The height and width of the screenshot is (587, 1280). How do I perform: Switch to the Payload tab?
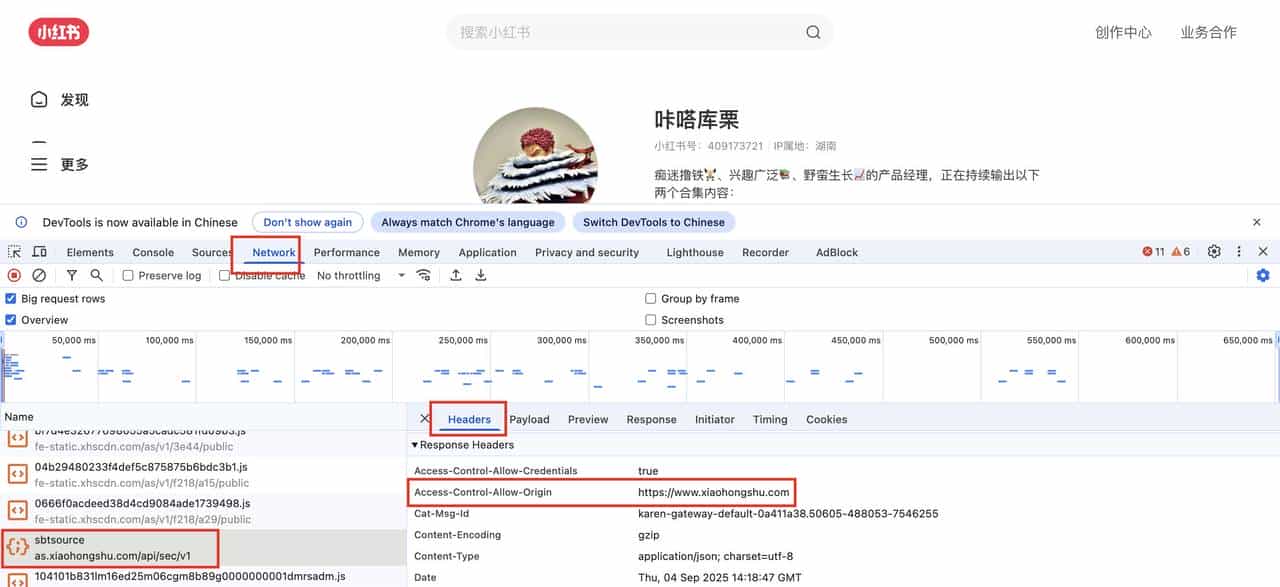[x=529, y=419]
